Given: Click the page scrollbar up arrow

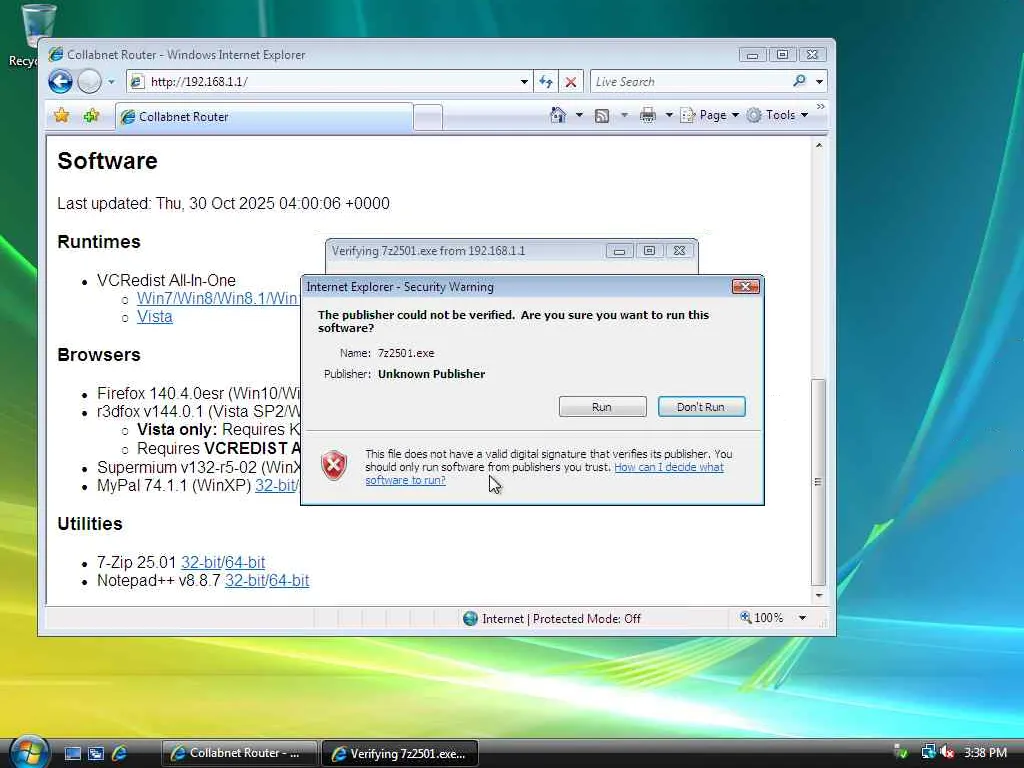Looking at the screenshot, I should point(818,145).
